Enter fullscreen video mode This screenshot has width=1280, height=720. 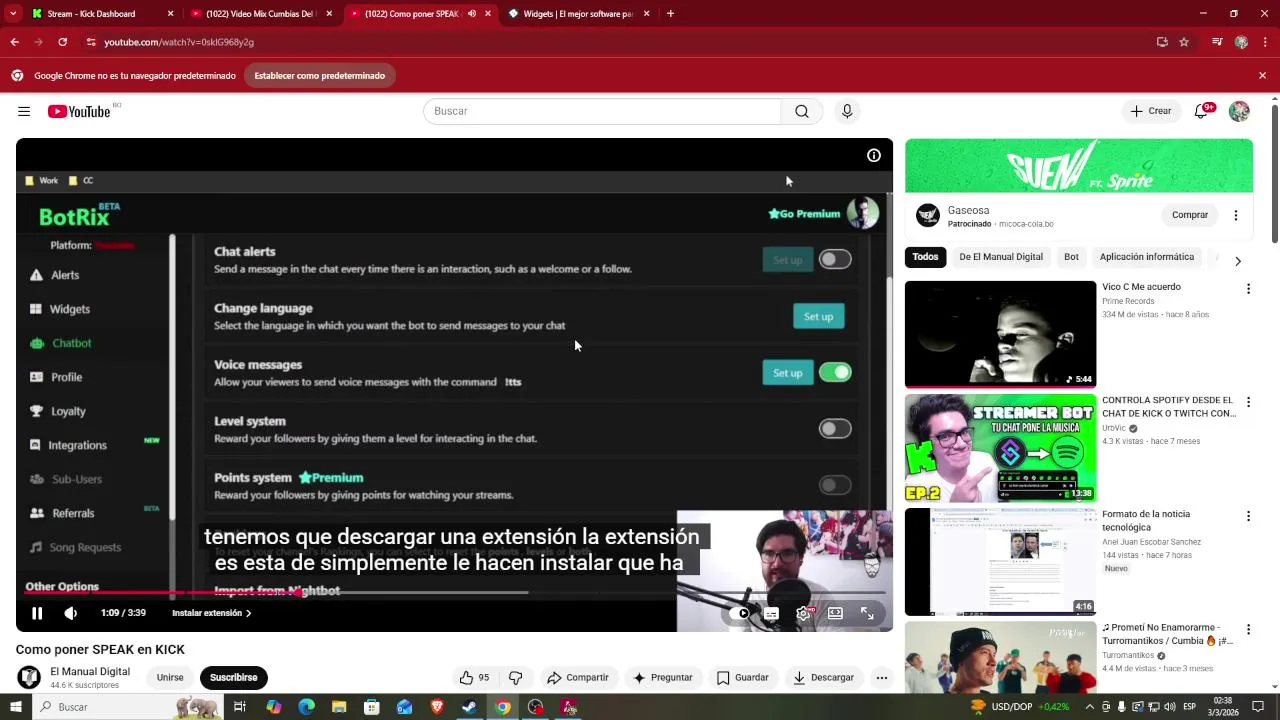(867, 613)
